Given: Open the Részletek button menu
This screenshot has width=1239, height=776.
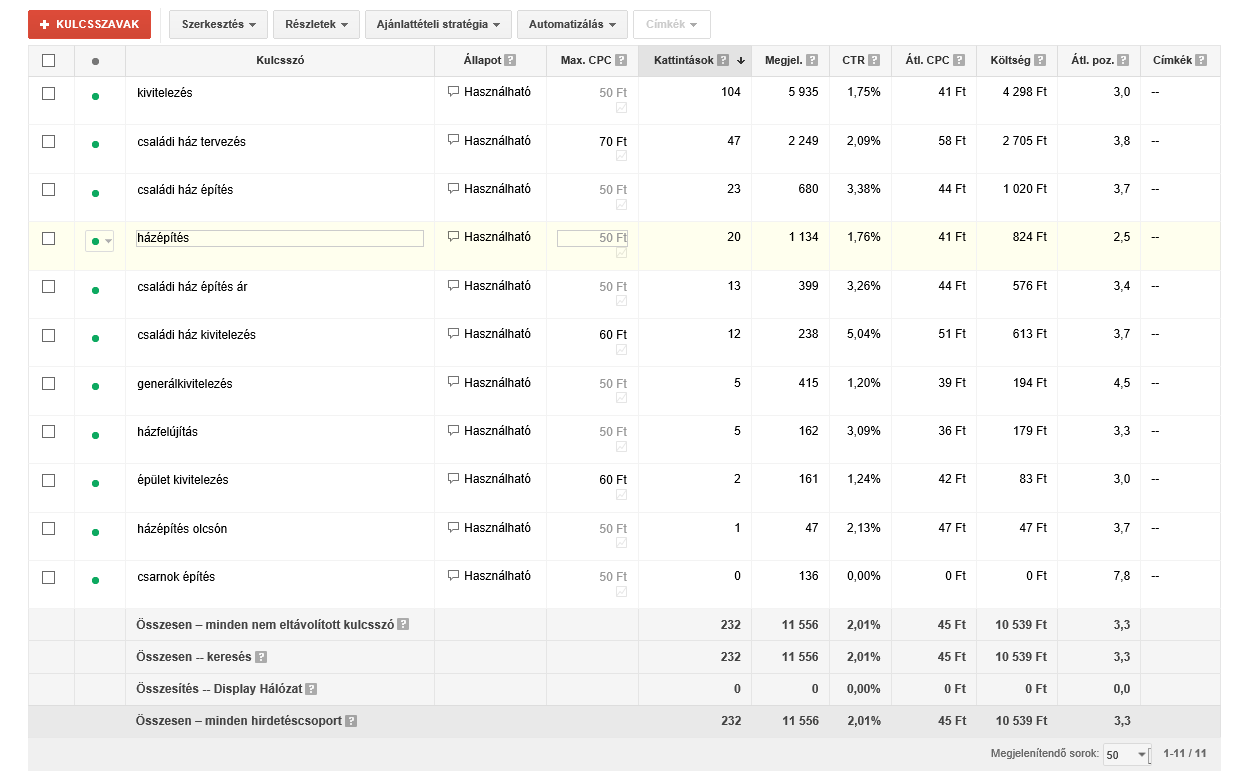Looking at the screenshot, I should tap(316, 24).
